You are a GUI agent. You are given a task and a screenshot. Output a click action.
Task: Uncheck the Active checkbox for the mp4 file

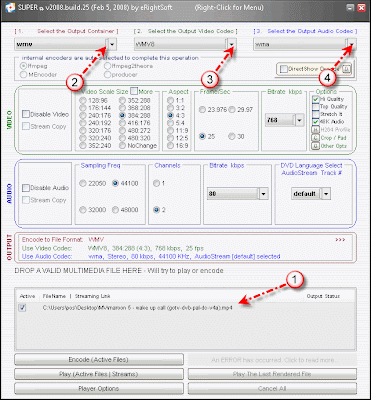pyautogui.click(x=22, y=308)
